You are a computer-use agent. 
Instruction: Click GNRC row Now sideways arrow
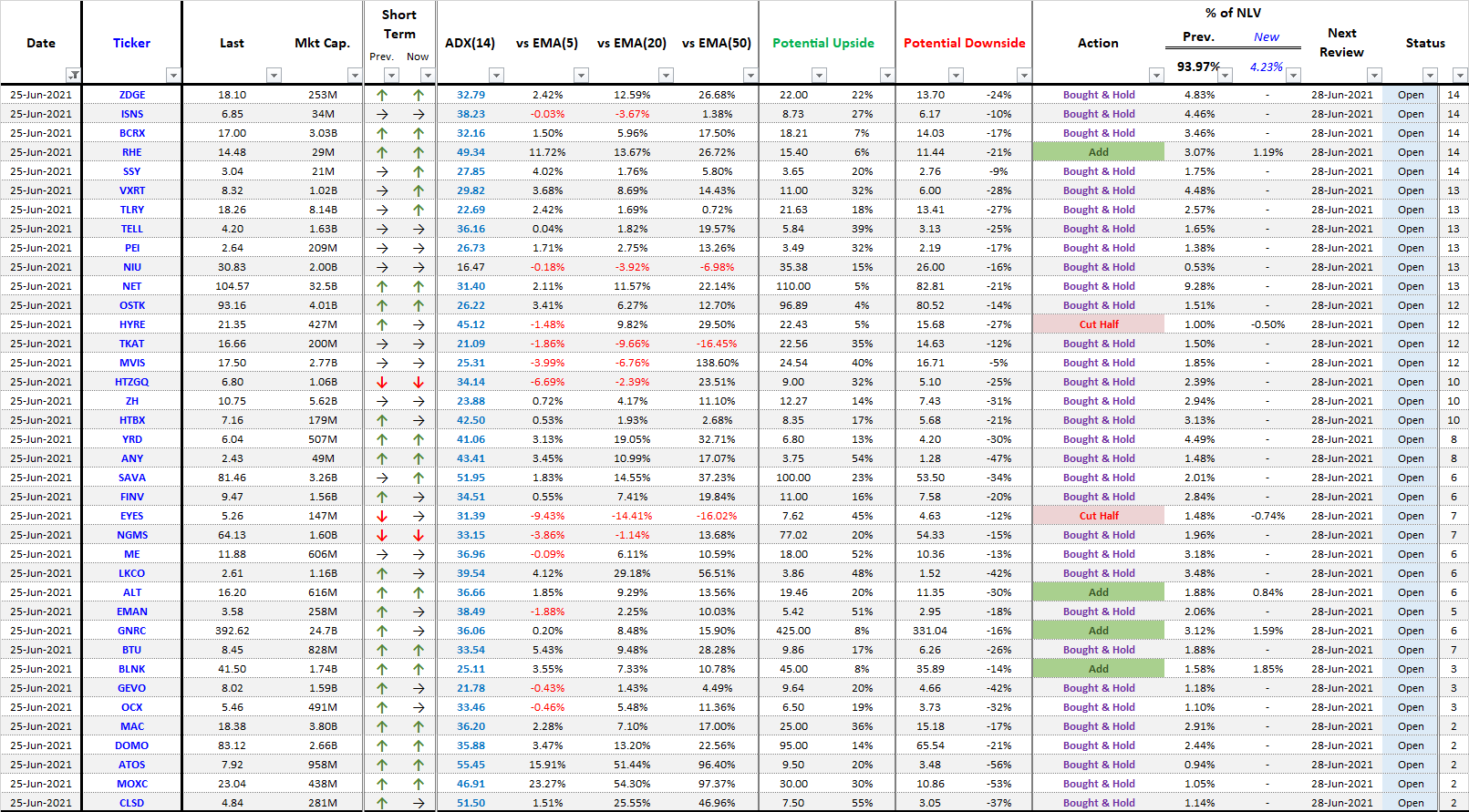pyautogui.click(x=419, y=631)
